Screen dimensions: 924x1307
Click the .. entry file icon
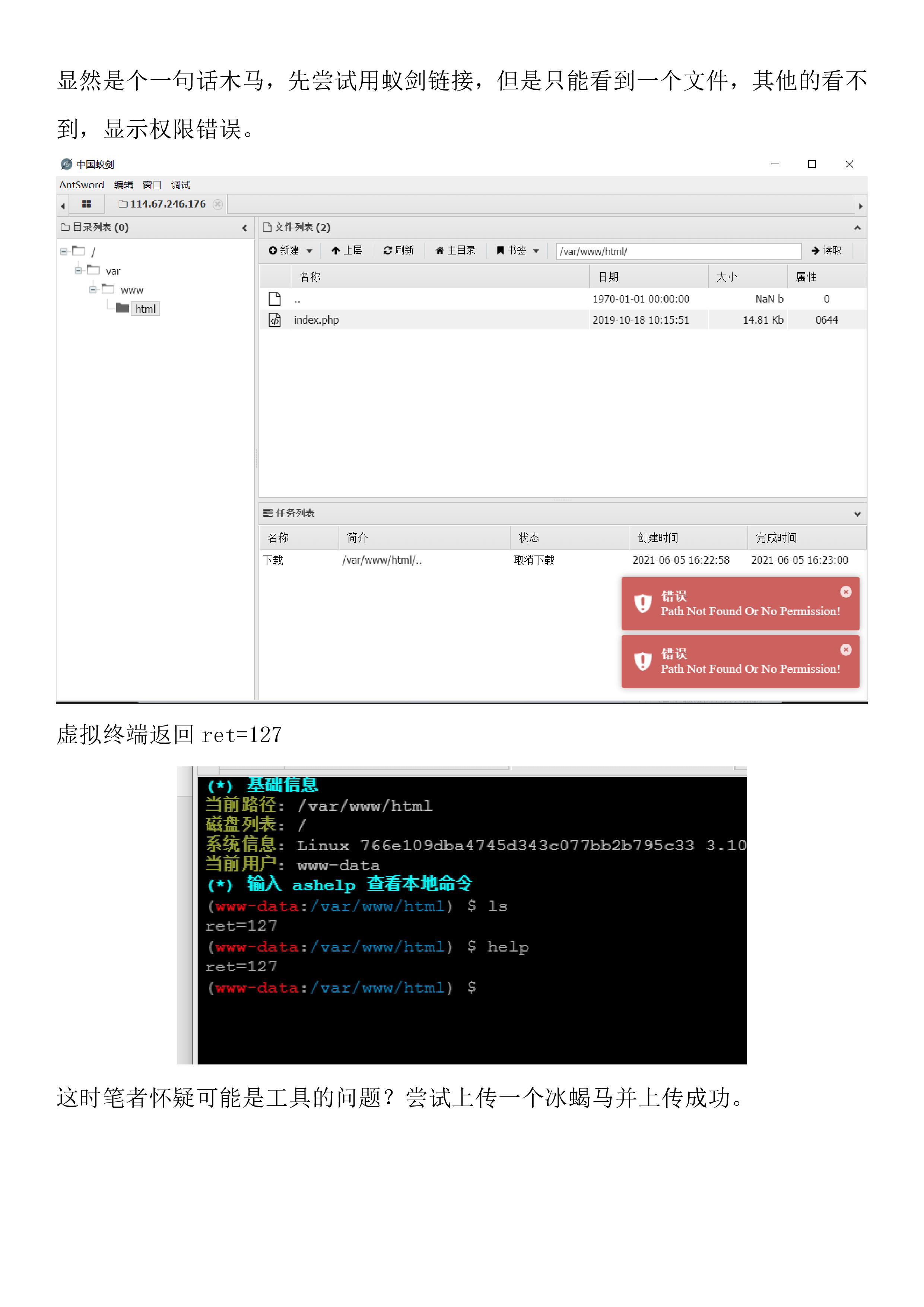click(275, 299)
